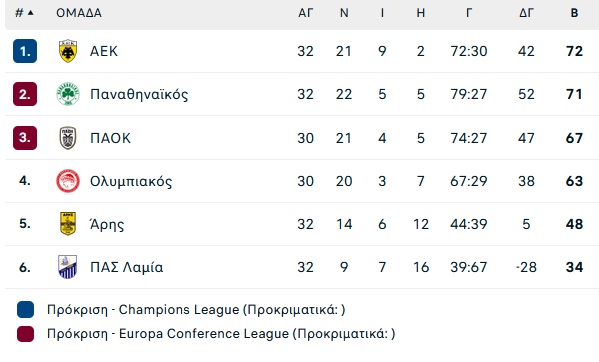Image resolution: width=599 pixels, height=362 pixels.
Task: Open the Ολυμπιακός team name link
Action: 131,181
